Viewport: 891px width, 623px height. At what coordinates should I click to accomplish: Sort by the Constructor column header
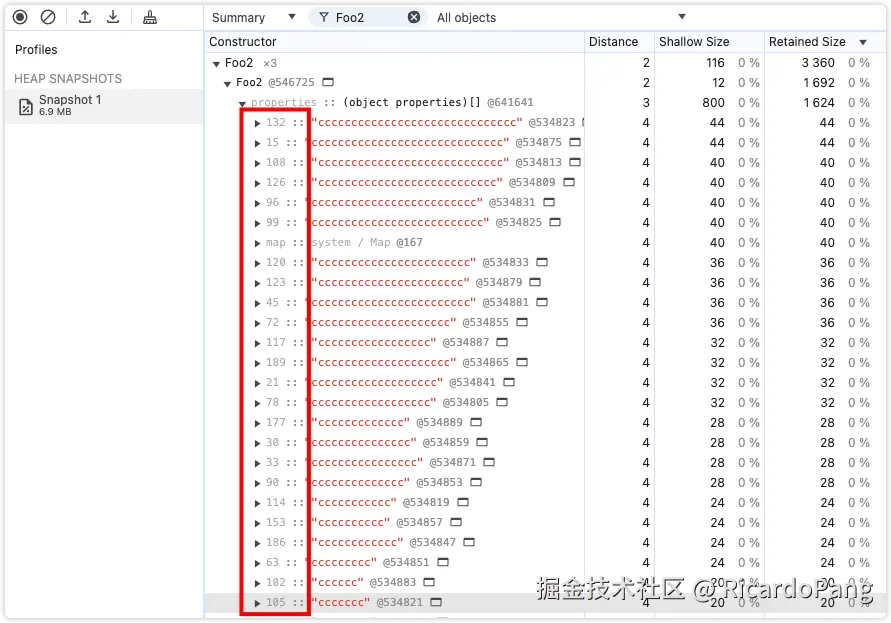click(x=394, y=41)
